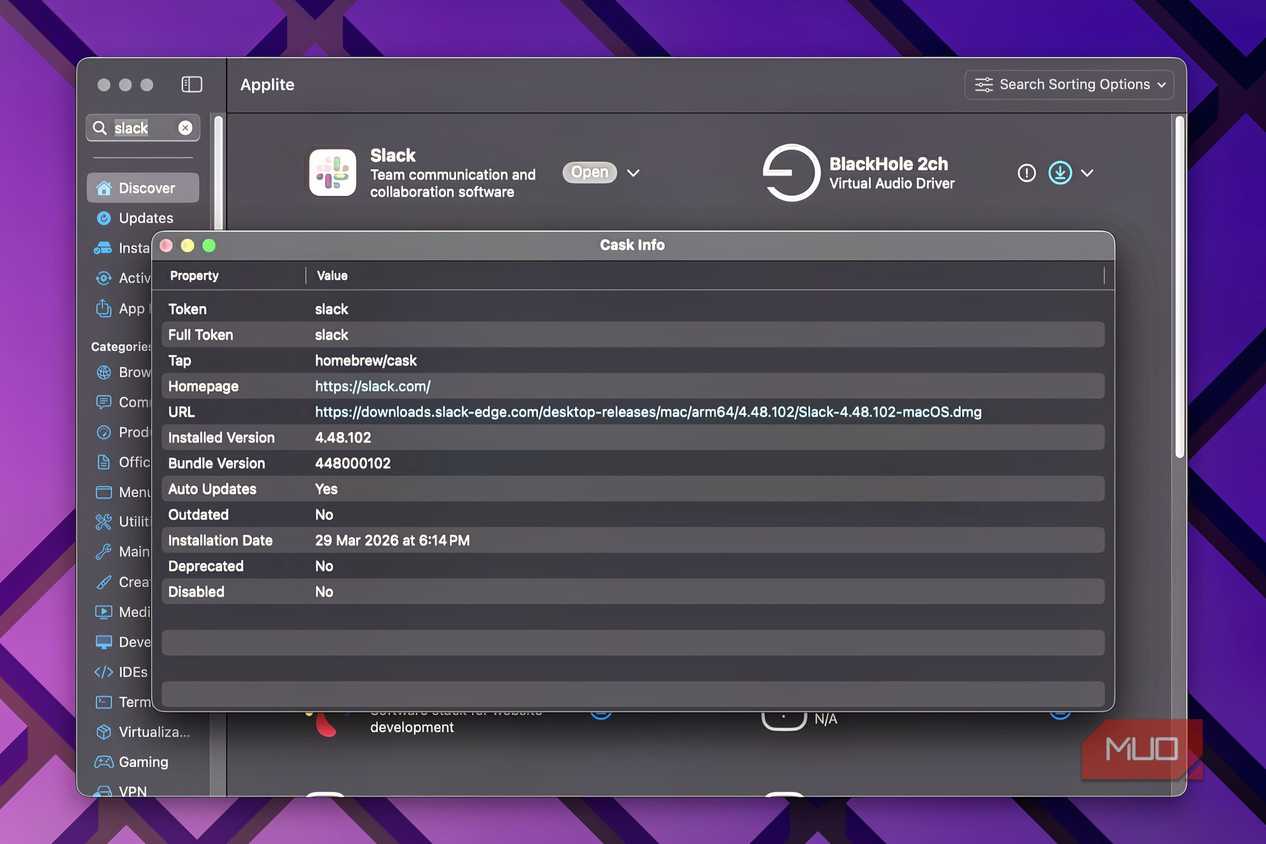This screenshot has height=844, width=1266.
Task: Open the Search Sorting Options dropdown
Action: click(1069, 85)
